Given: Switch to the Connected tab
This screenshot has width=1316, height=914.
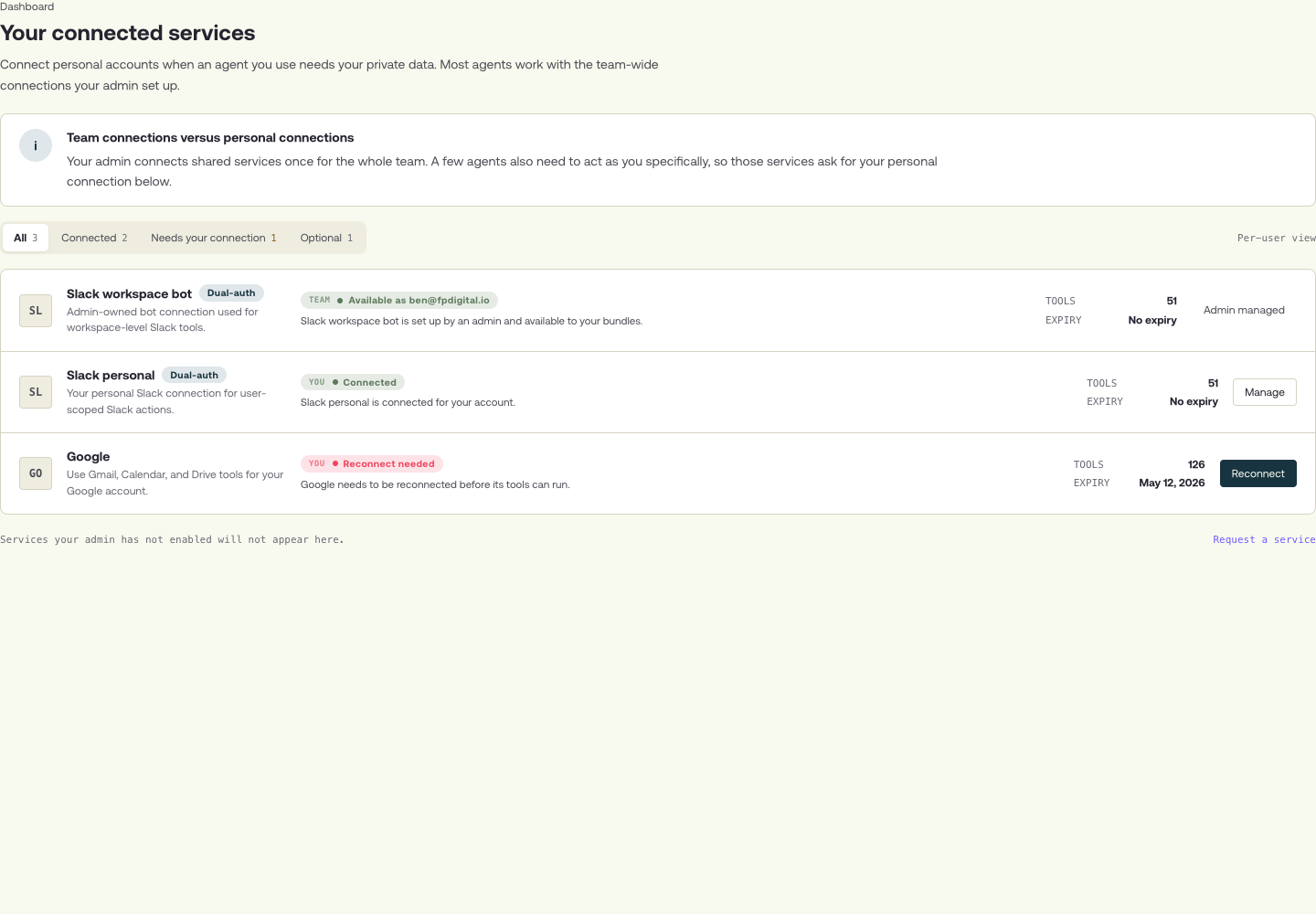Looking at the screenshot, I should tap(94, 238).
